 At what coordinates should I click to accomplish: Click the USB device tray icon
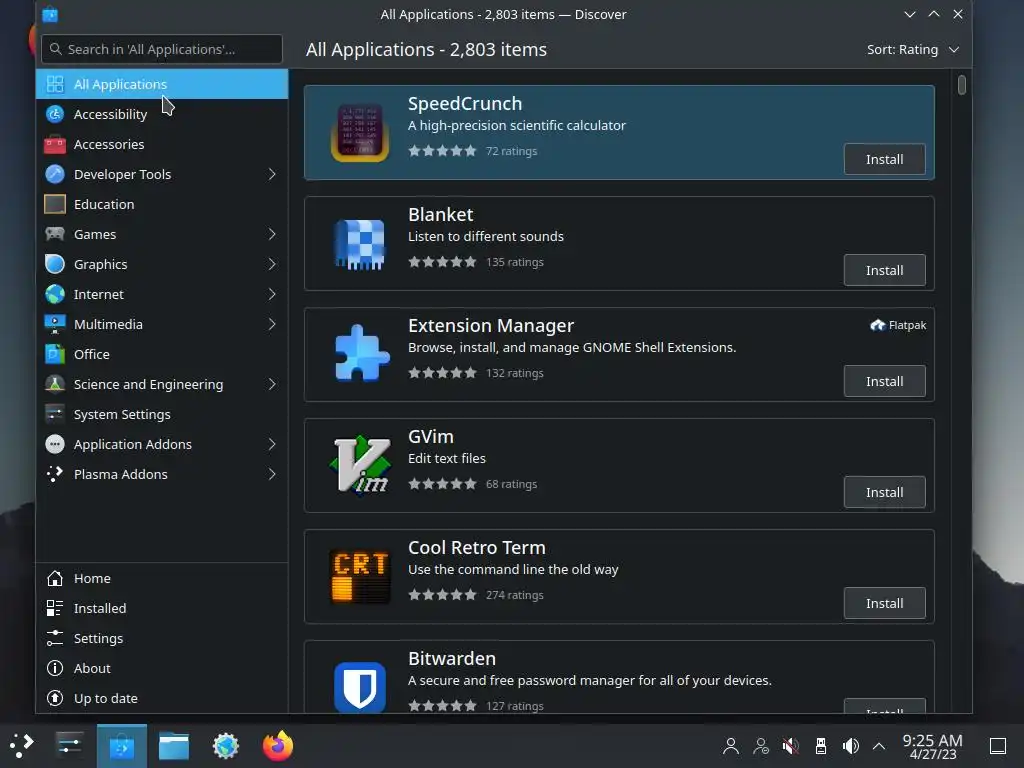pyautogui.click(x=821, y=746)
